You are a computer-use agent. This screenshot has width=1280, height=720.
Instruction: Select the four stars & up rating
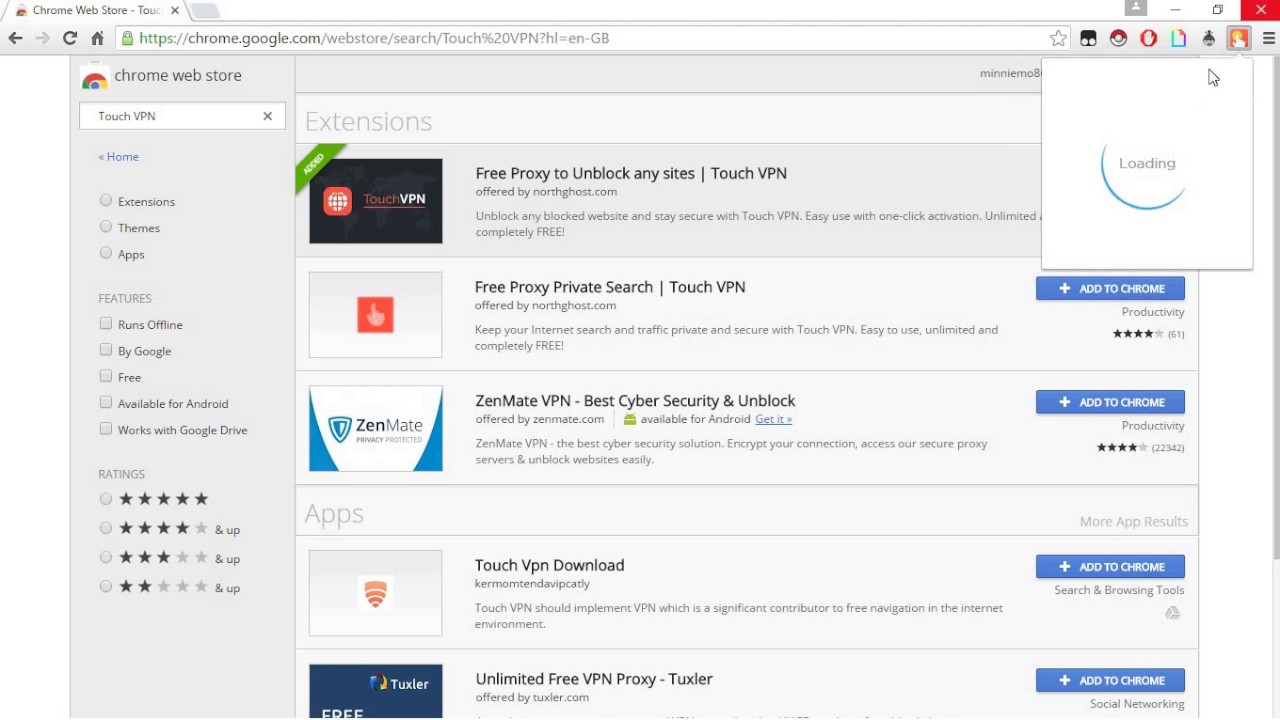(x=106, y=528)
